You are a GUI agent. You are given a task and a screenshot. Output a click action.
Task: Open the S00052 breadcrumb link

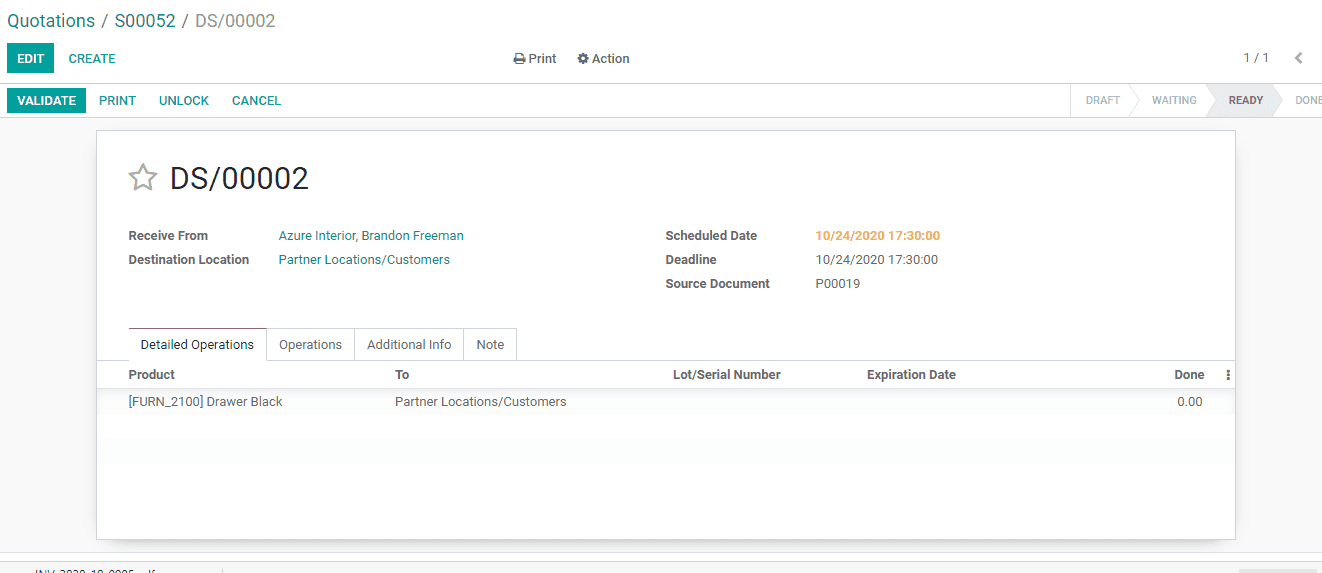[145, 21]
